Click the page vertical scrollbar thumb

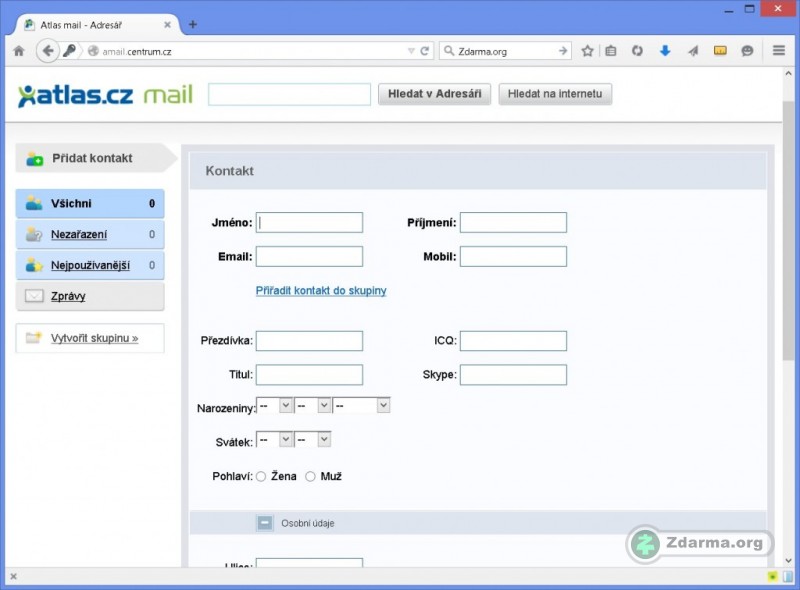(x=788, y=230)
